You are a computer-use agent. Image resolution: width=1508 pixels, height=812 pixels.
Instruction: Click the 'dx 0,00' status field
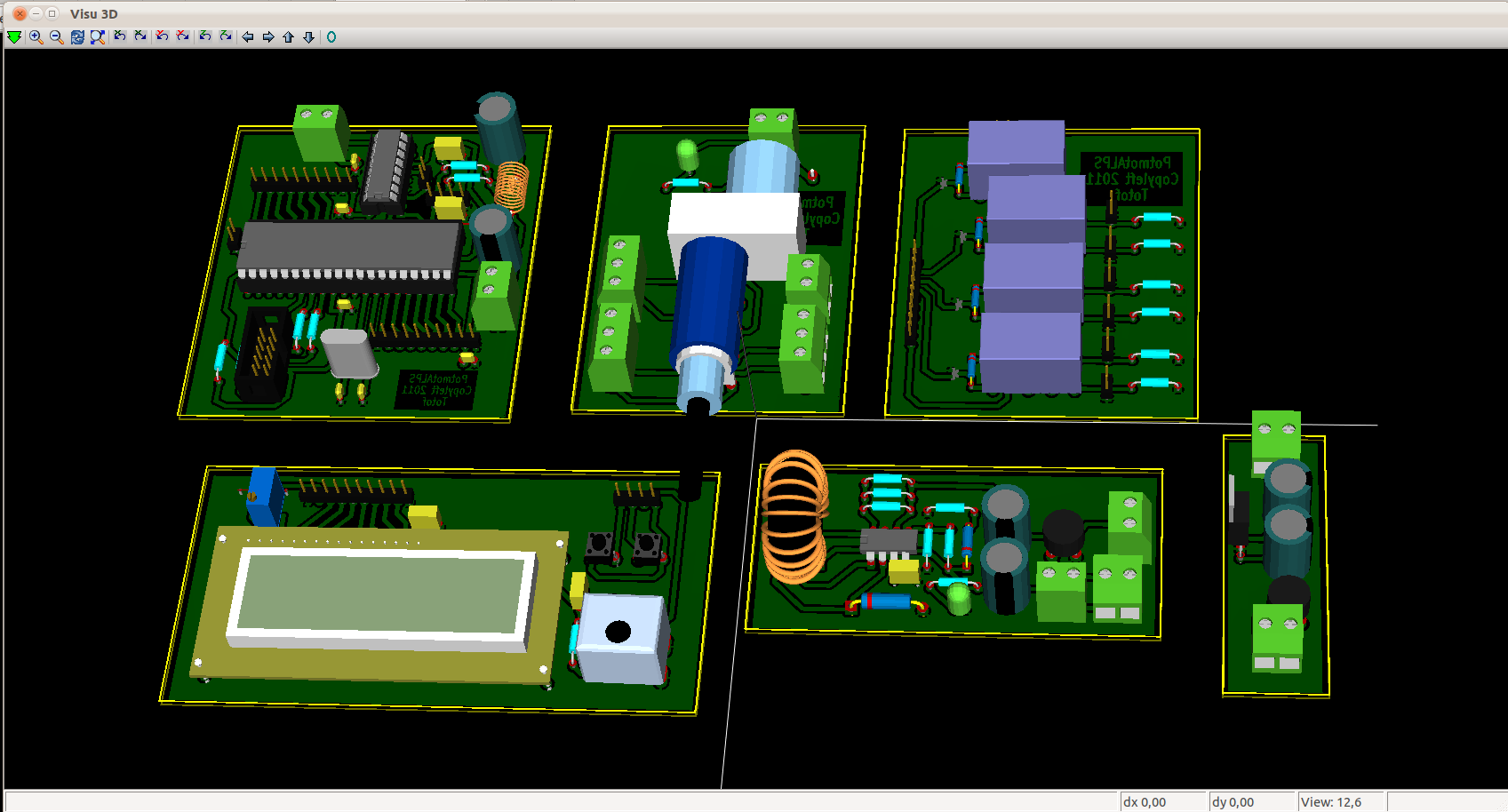point(1163,801)
